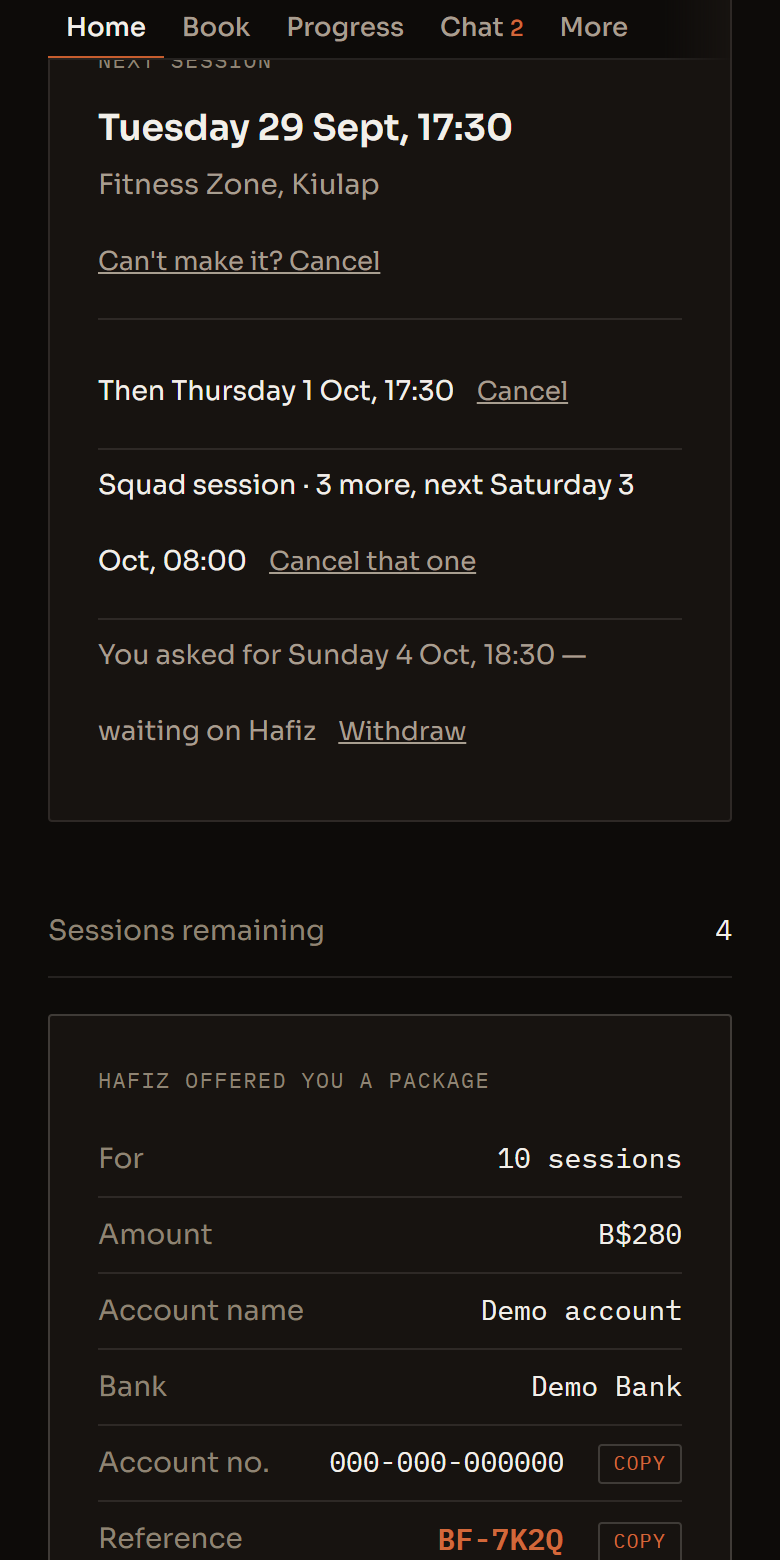Click the 000-000-000000 account number text
This screenshot has height=1560, width=780.
point(447,1463)
